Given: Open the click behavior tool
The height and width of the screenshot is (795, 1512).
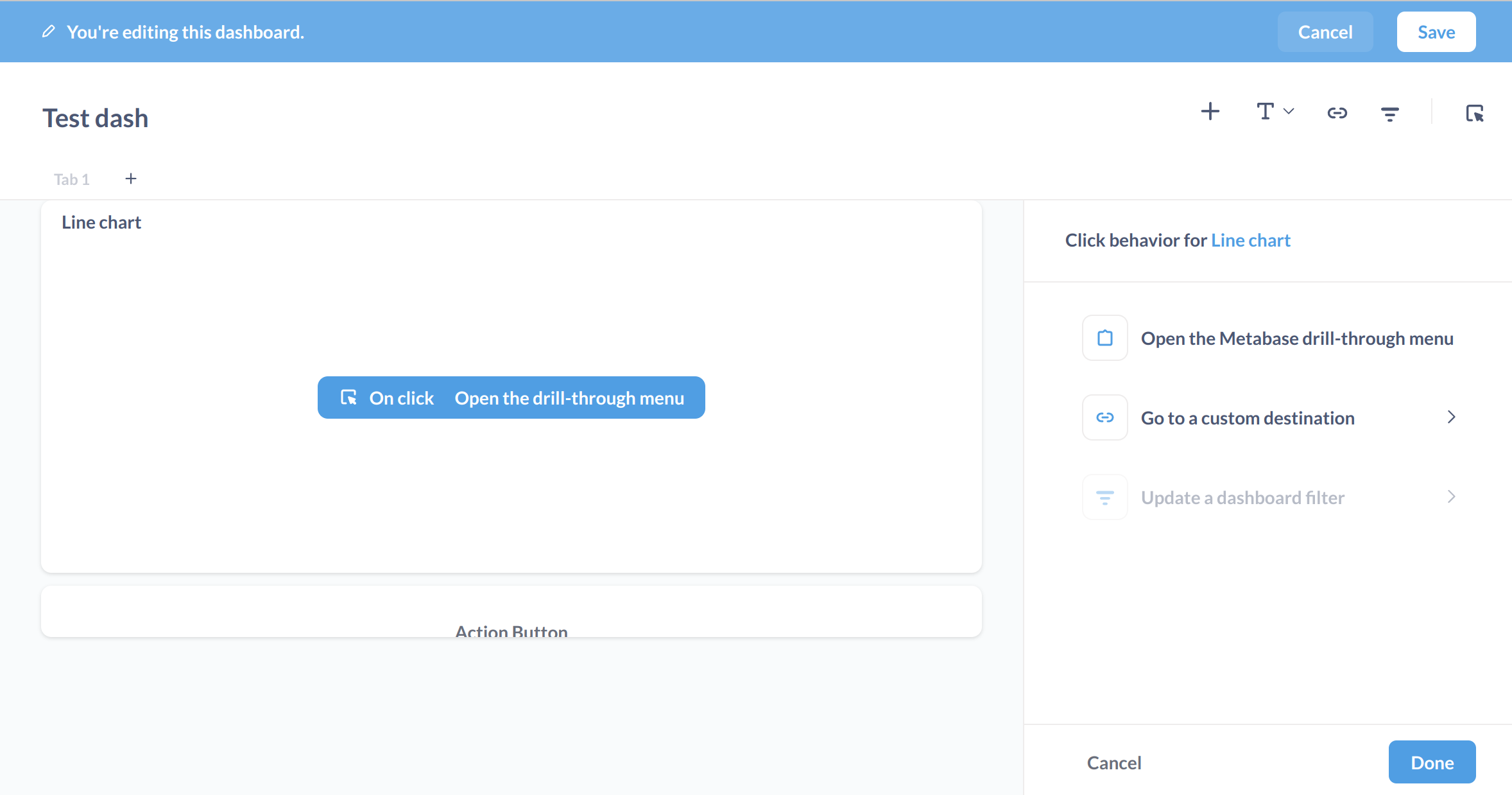Looking at the screenshot, I should 1475,112.
